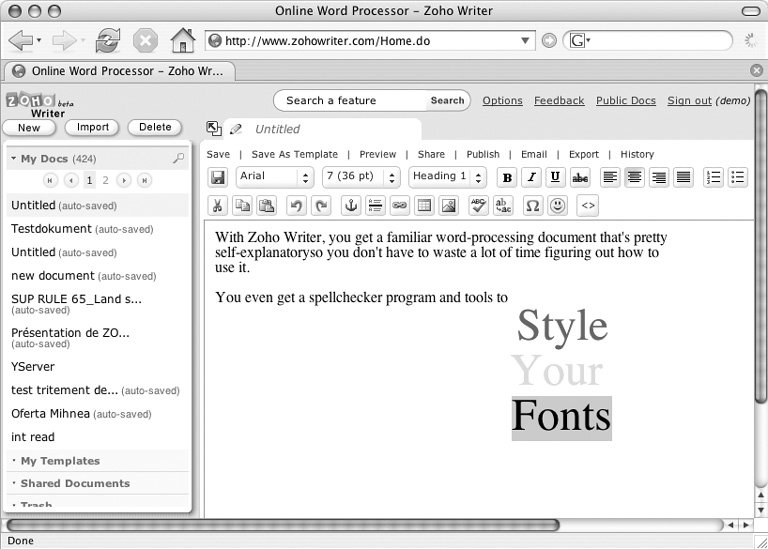Toggle italic formatting

[x=531, y=177]
